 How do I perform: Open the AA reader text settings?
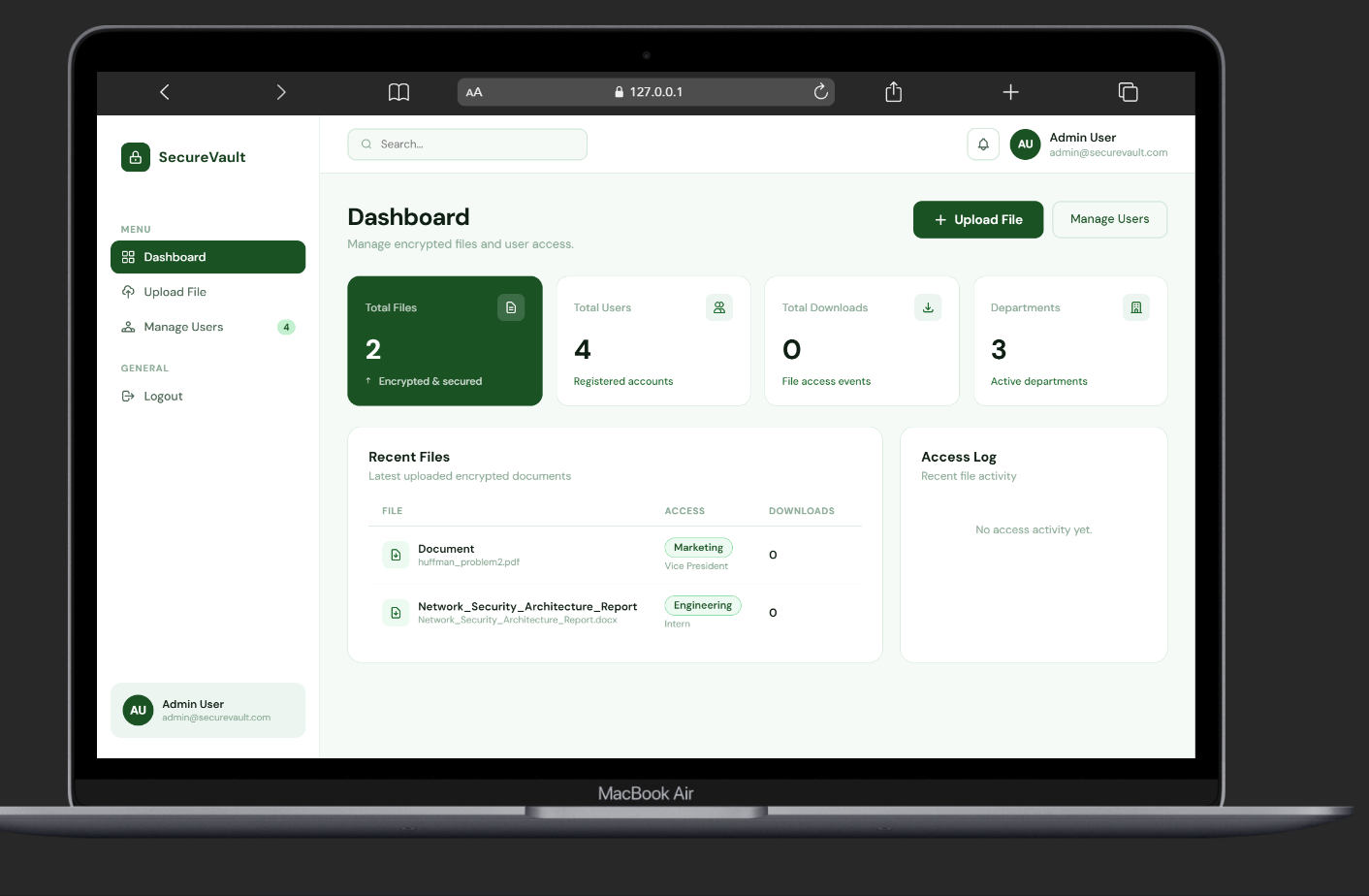point(474,92)
